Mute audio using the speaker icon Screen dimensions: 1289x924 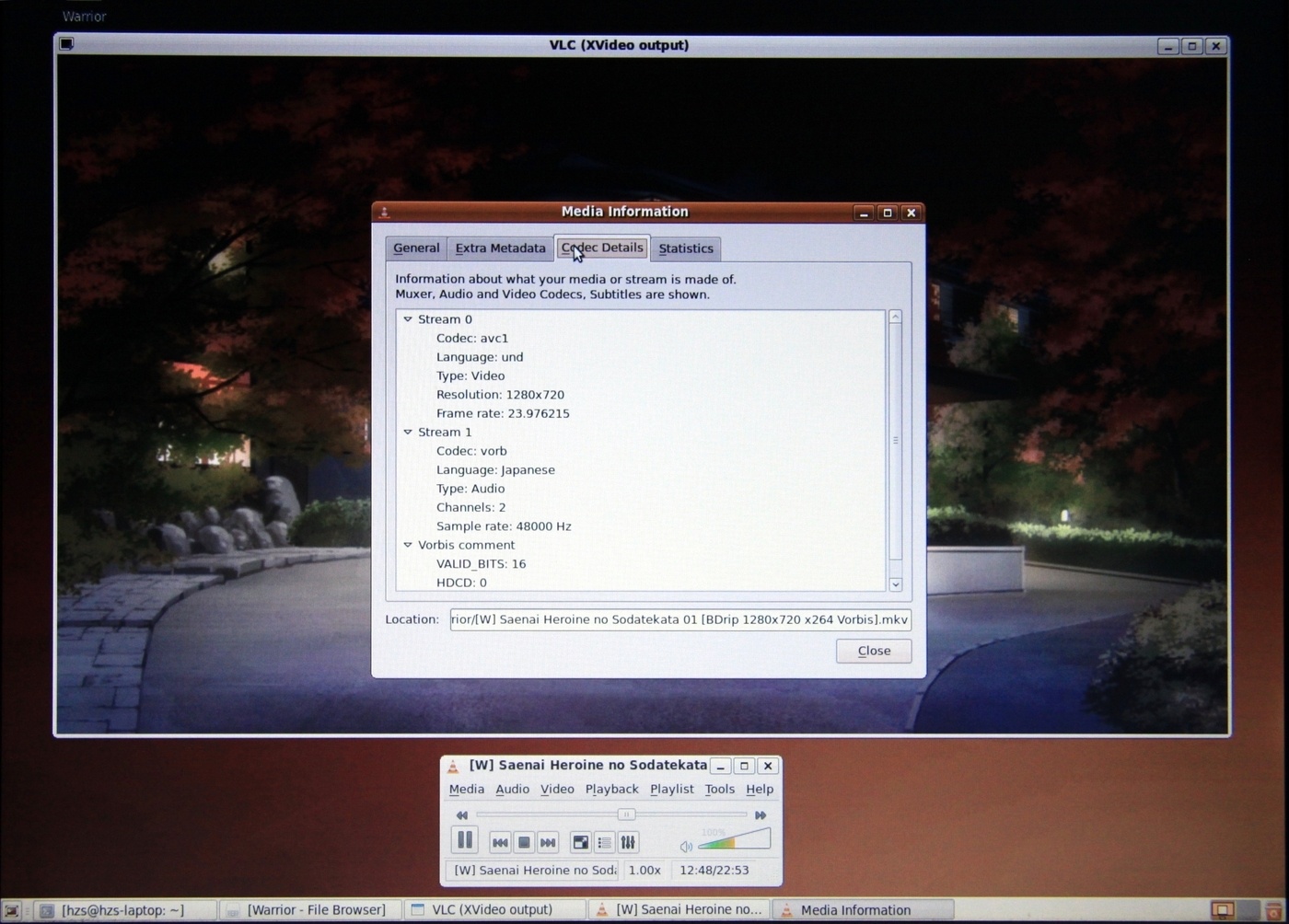point(686,846)
